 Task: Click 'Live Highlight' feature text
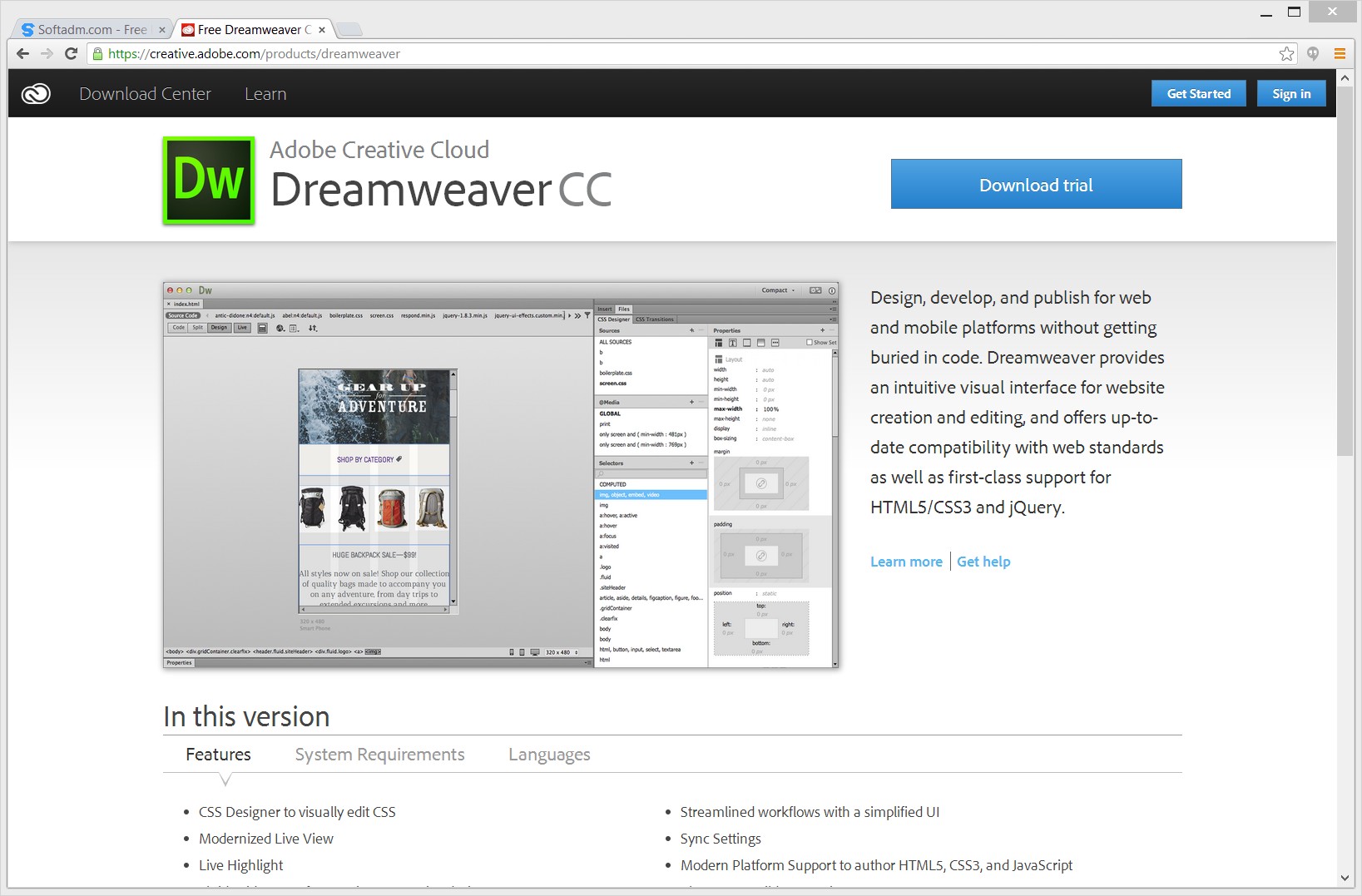tap(241, 865)
